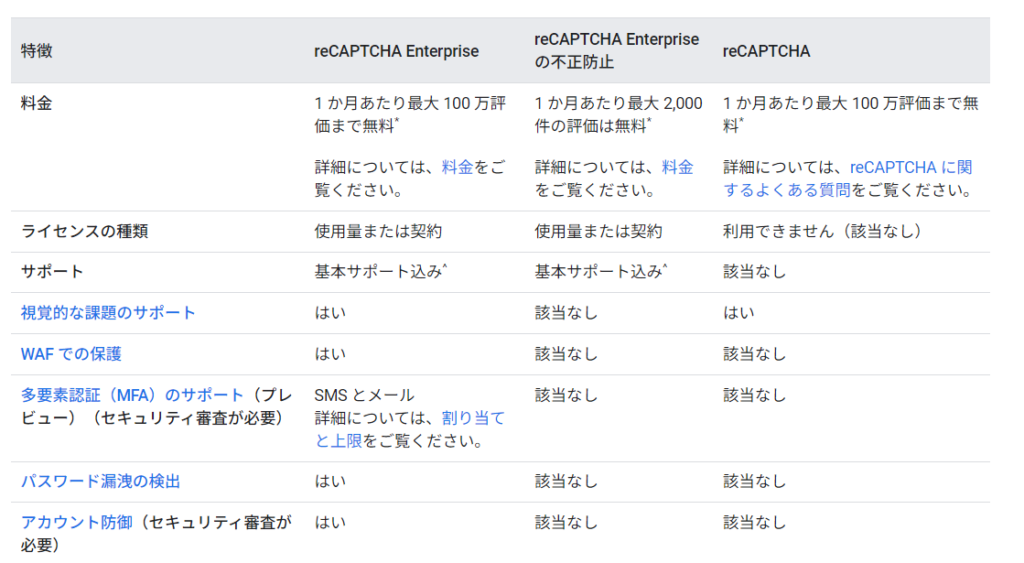Viewport: 1024px width, 563px height.
Task: Click the reCAPTCHA Enterprise の不正防止 column header
Action: click(x=616, y=50)
